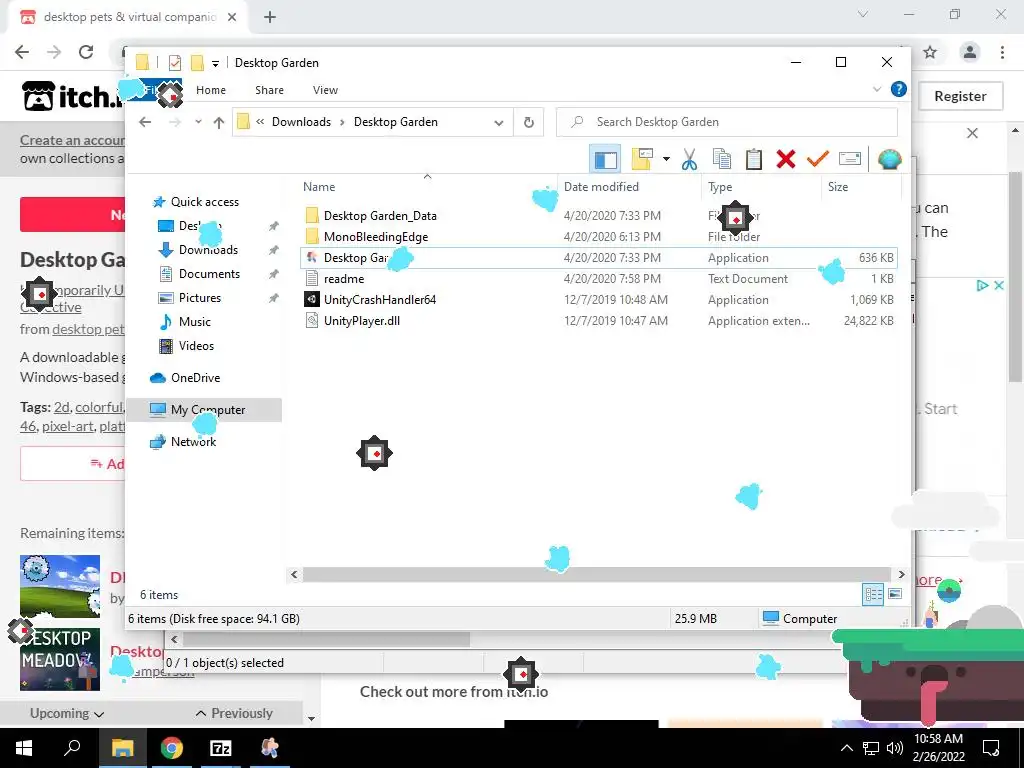Click the Register button on itch.io
Image resolution: width=1024 pixels, height=768 pixels.
(960, 96)
